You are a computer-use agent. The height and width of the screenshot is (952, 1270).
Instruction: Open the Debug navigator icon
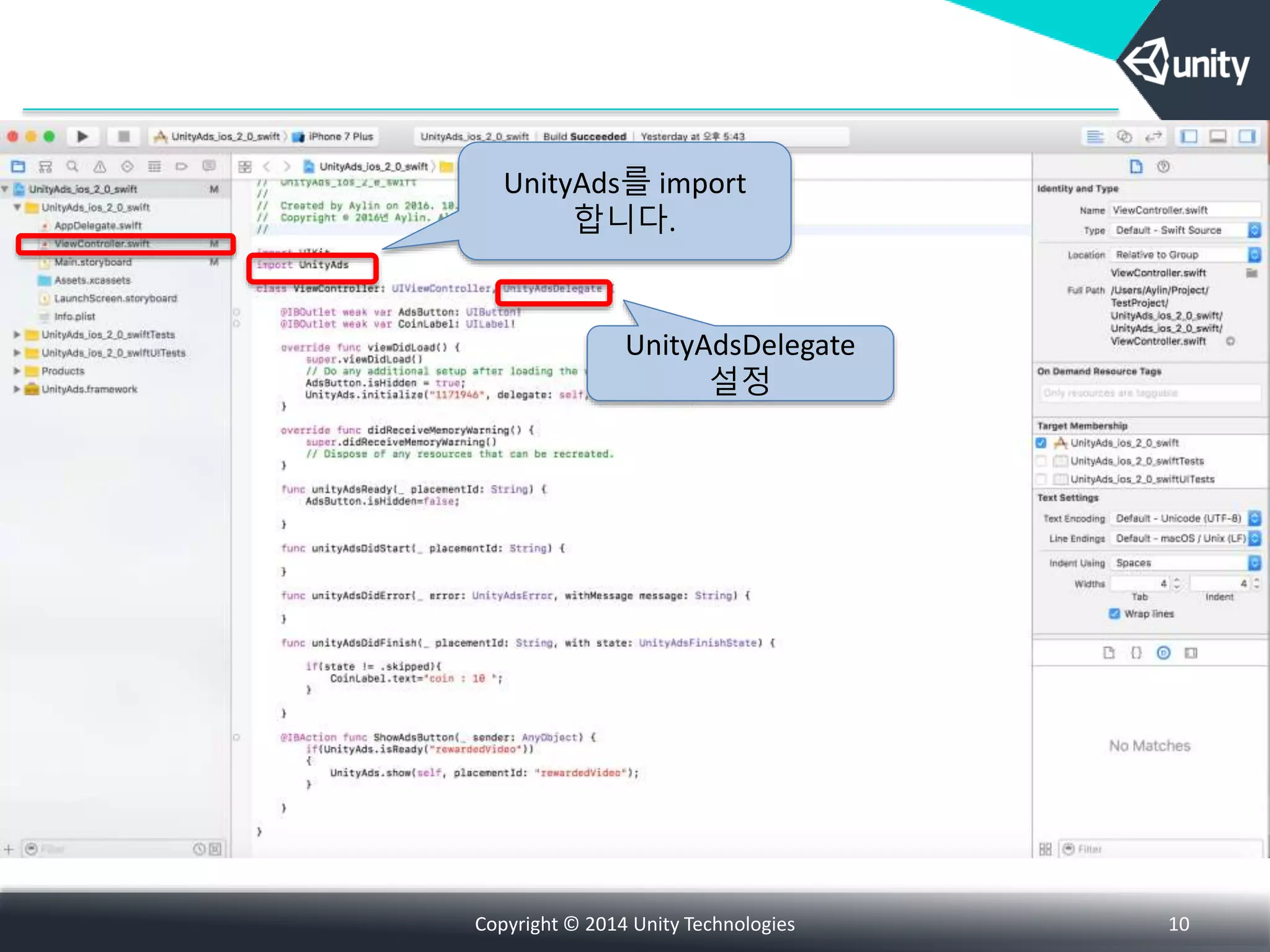click(x=154, y=166)
